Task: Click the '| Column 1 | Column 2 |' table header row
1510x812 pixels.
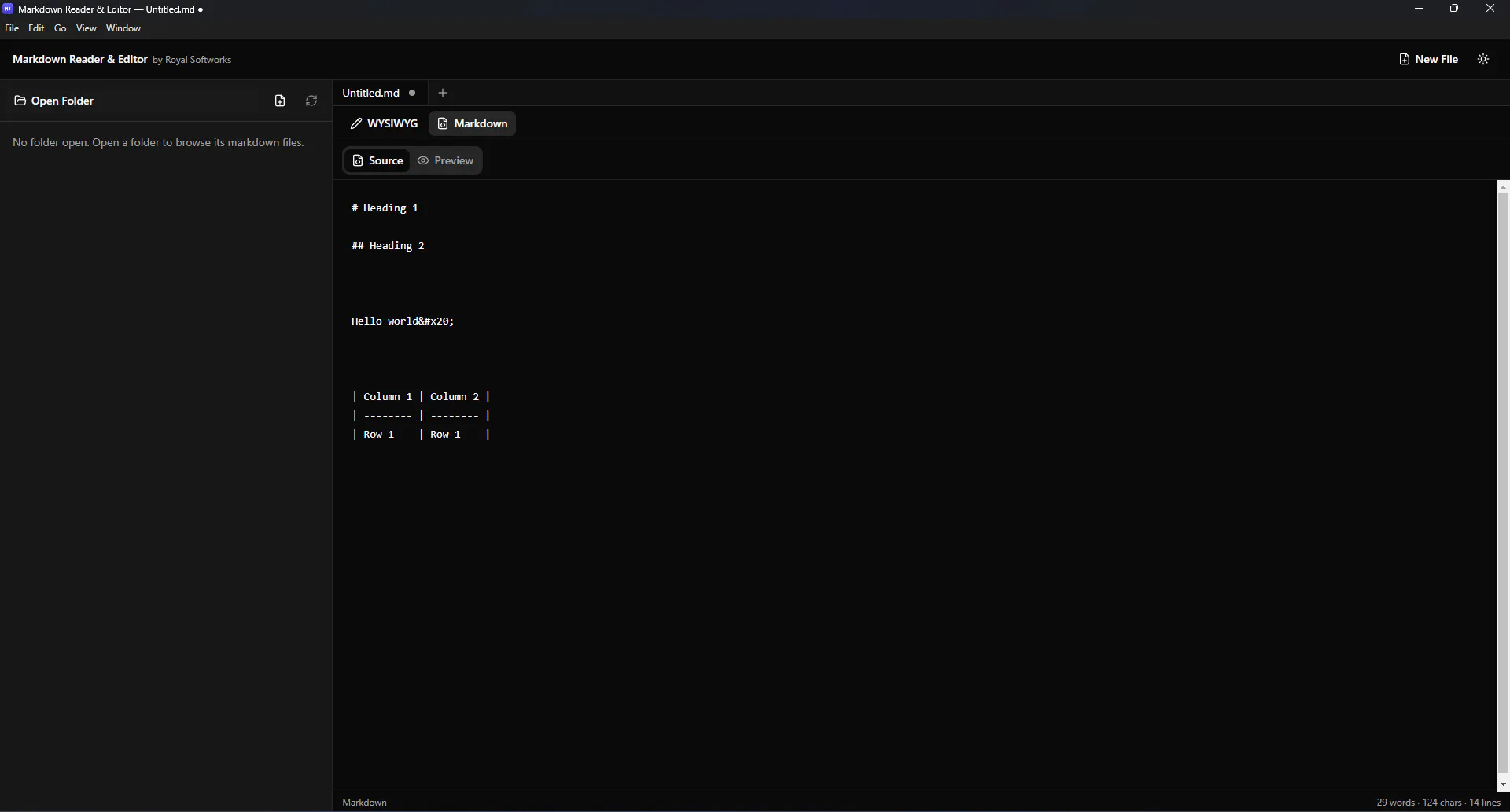Action: 422,397
